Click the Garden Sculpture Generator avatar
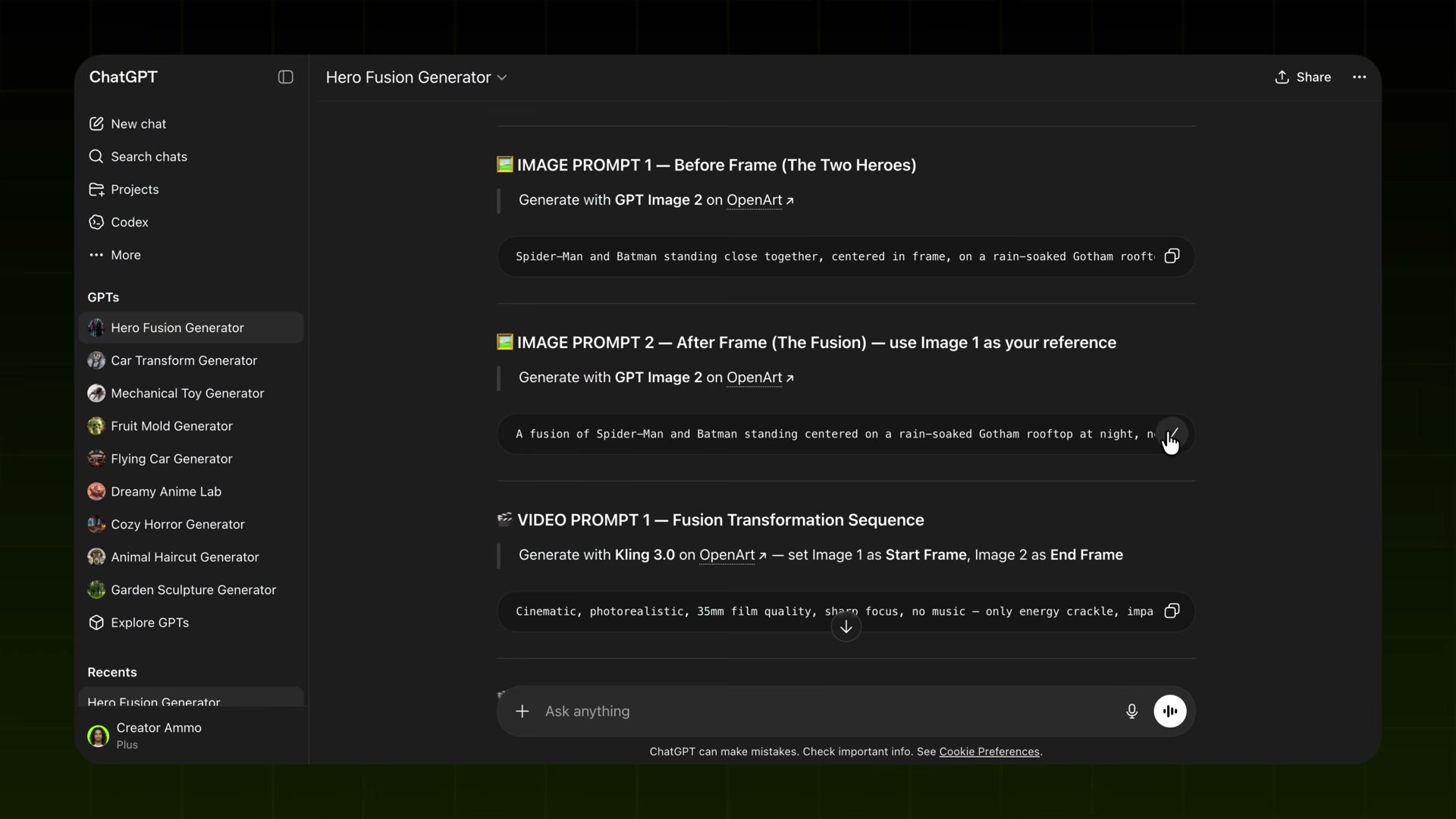The width and height of the screenshot is (1456, 819). tap(96, 590)
